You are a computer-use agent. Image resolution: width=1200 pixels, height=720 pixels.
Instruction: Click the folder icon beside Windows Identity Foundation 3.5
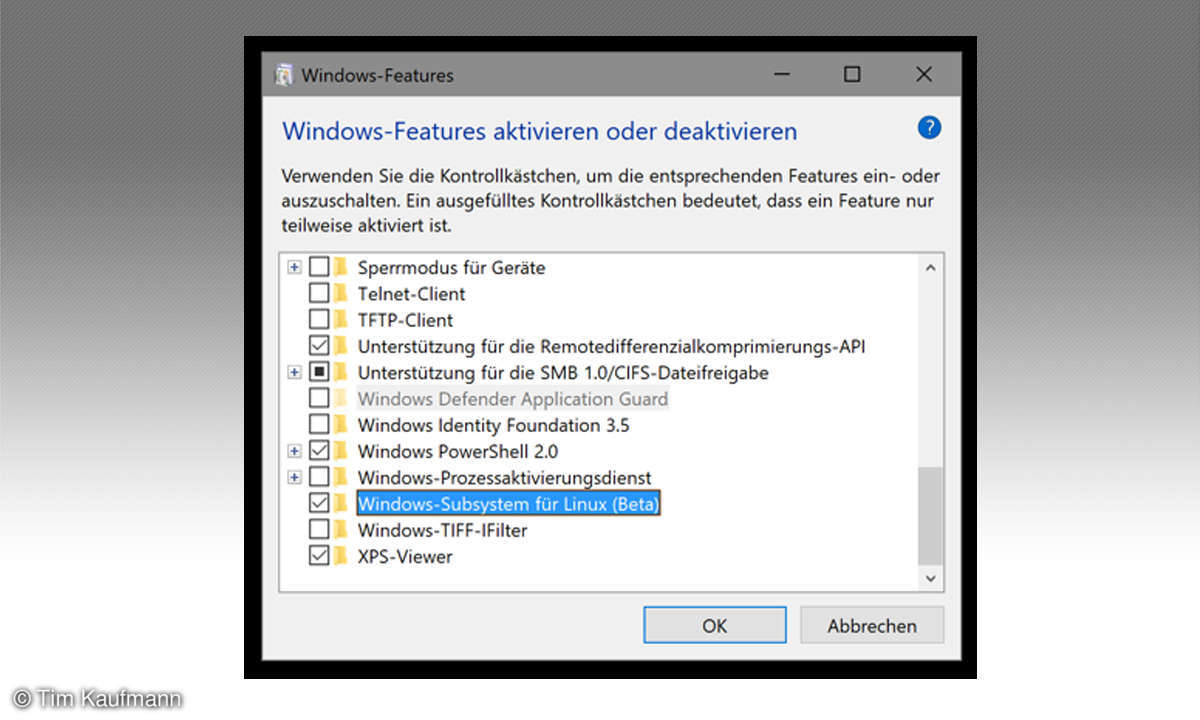[340, 425]
